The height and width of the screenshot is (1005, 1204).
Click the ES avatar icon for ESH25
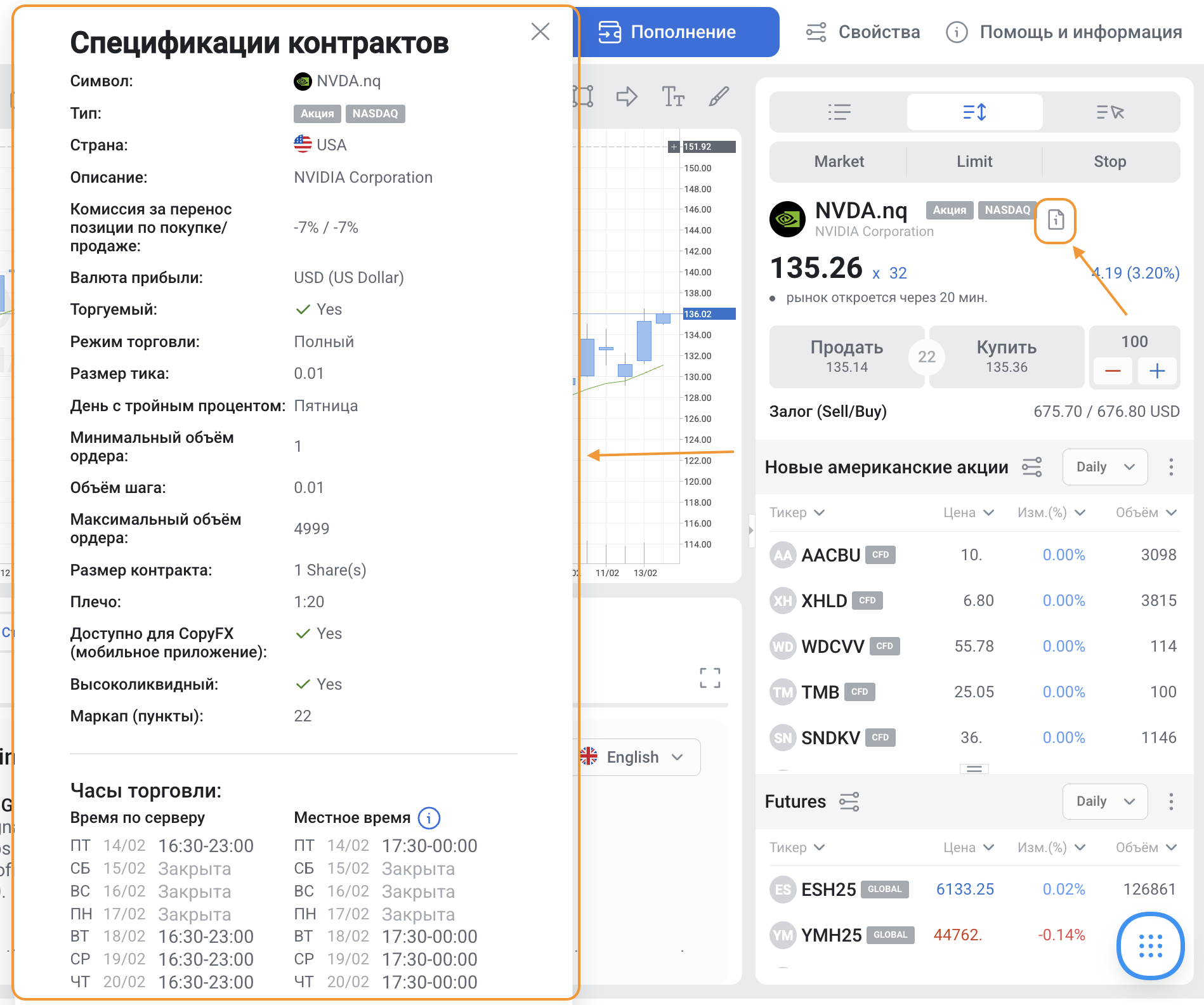(783, 890)
